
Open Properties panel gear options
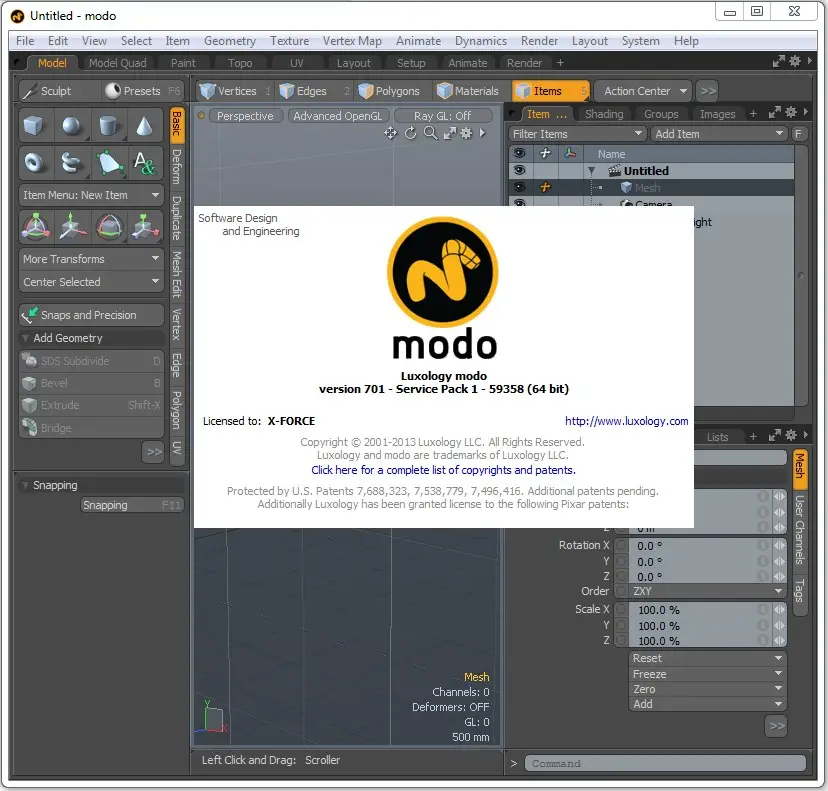click(x=791, y=436)
